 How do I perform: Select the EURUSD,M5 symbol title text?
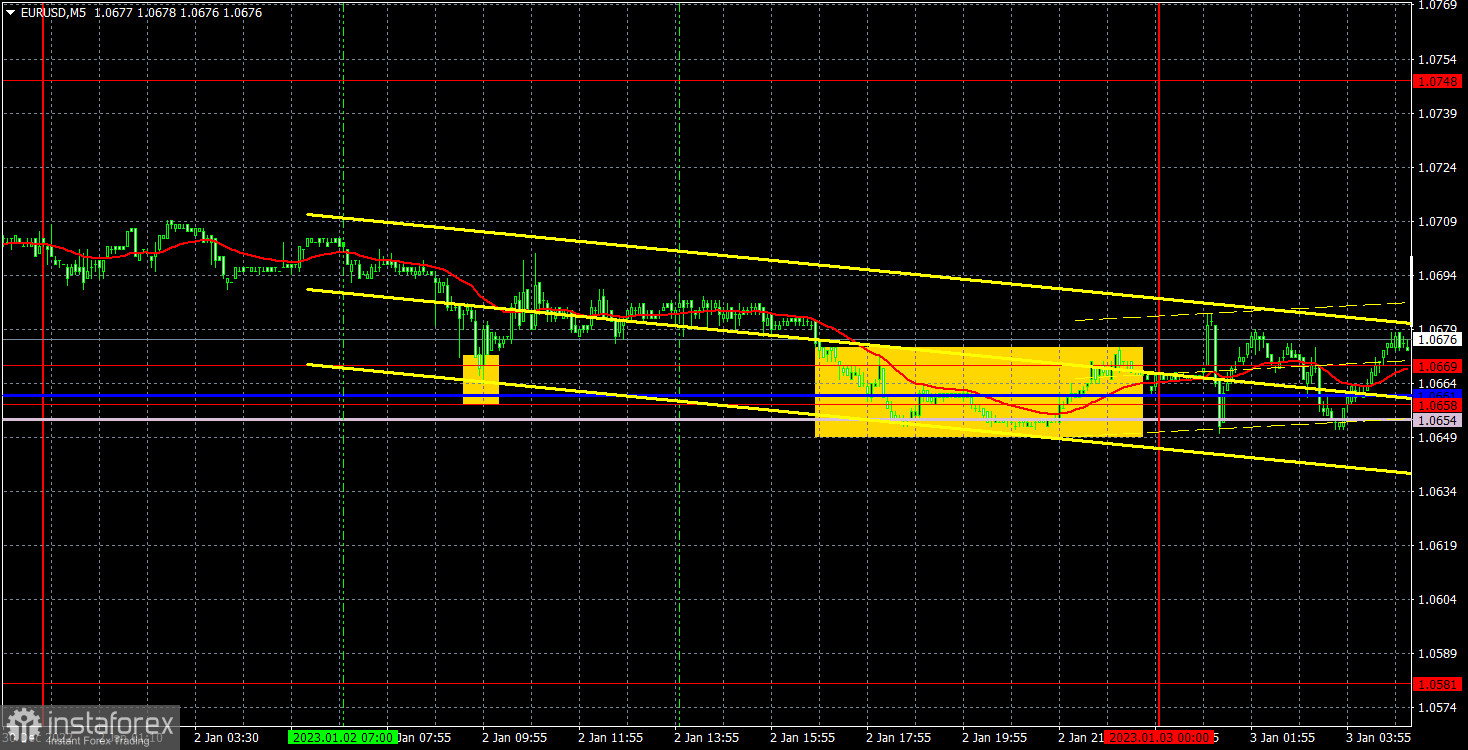click(x=54, y=13)
